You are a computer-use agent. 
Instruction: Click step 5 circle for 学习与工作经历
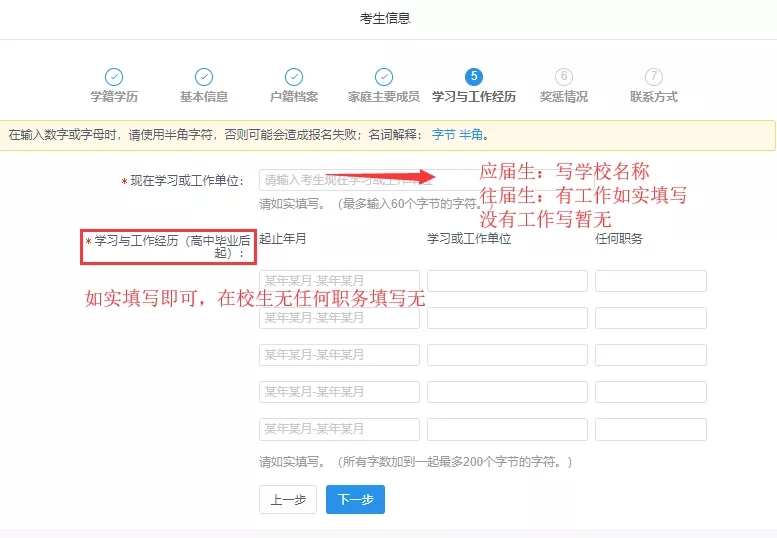tap(474, 77)
